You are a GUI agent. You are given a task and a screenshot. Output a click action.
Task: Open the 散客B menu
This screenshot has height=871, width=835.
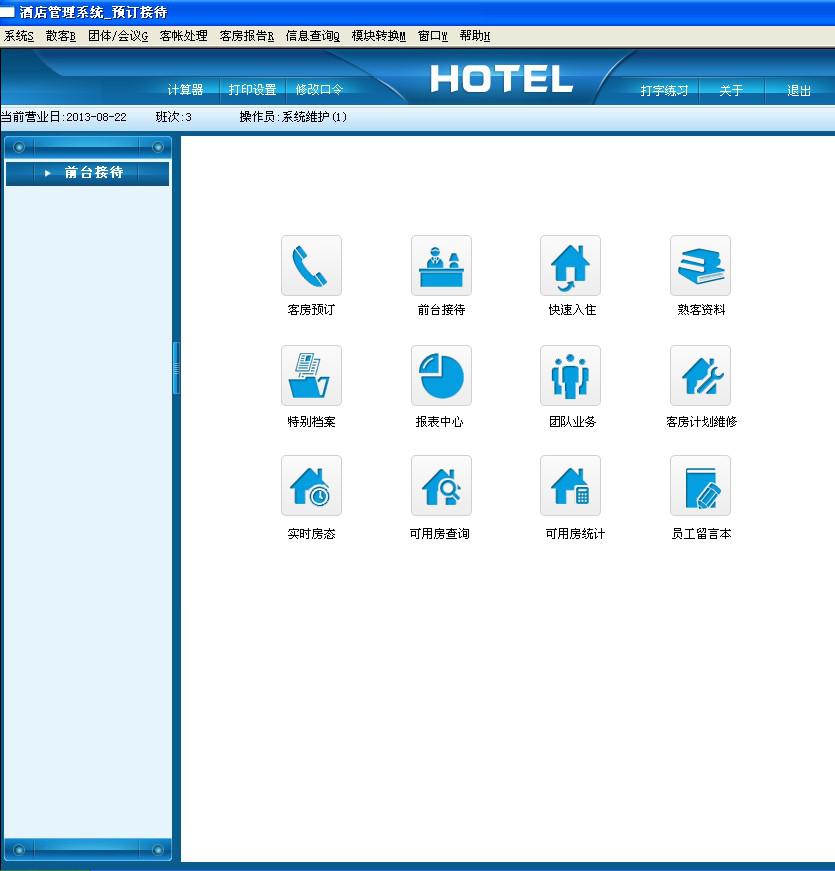[x=61, y=36]
